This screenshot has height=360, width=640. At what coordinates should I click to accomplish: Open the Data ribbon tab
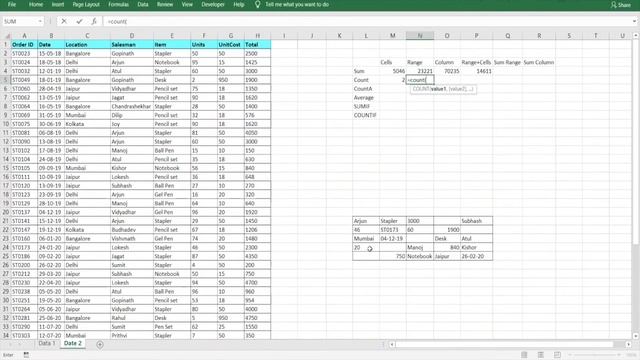(142, 4)
